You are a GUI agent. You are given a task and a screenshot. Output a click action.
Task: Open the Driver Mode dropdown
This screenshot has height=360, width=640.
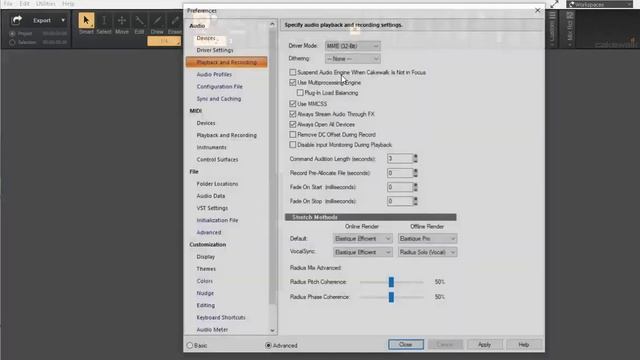tap(353, 46)
